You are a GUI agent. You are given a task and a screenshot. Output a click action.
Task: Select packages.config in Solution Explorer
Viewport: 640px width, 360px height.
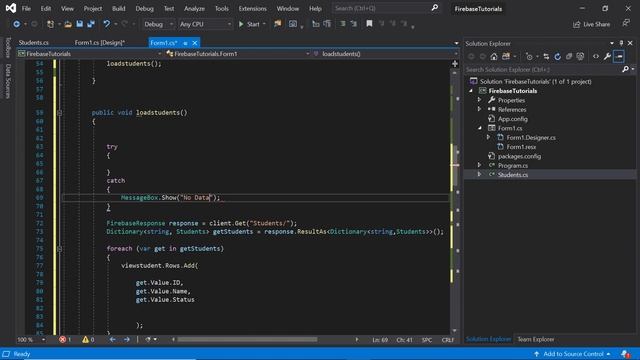point(519,156)
